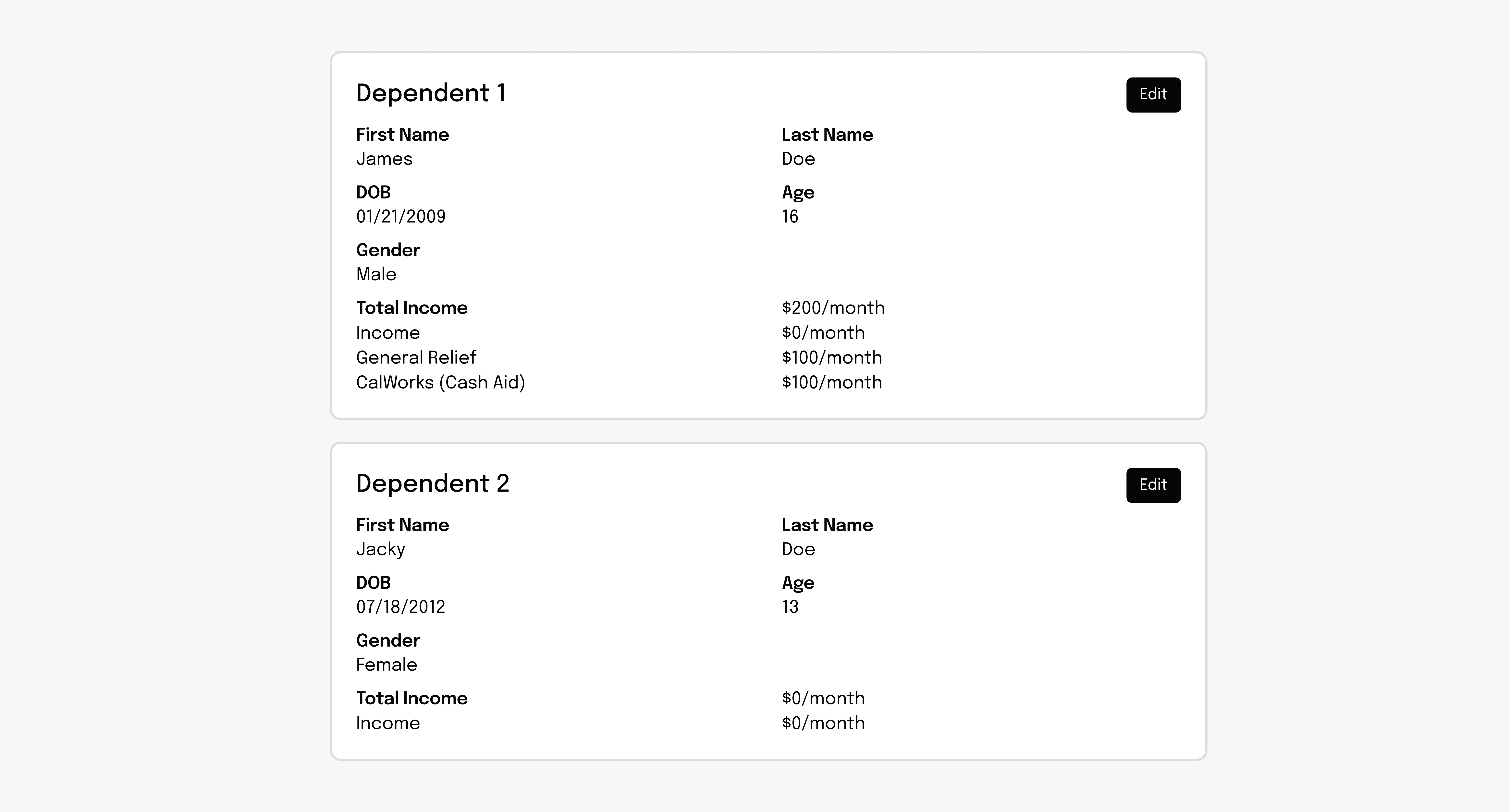Select the Dependent 1 heading

(x=431, y=93)
